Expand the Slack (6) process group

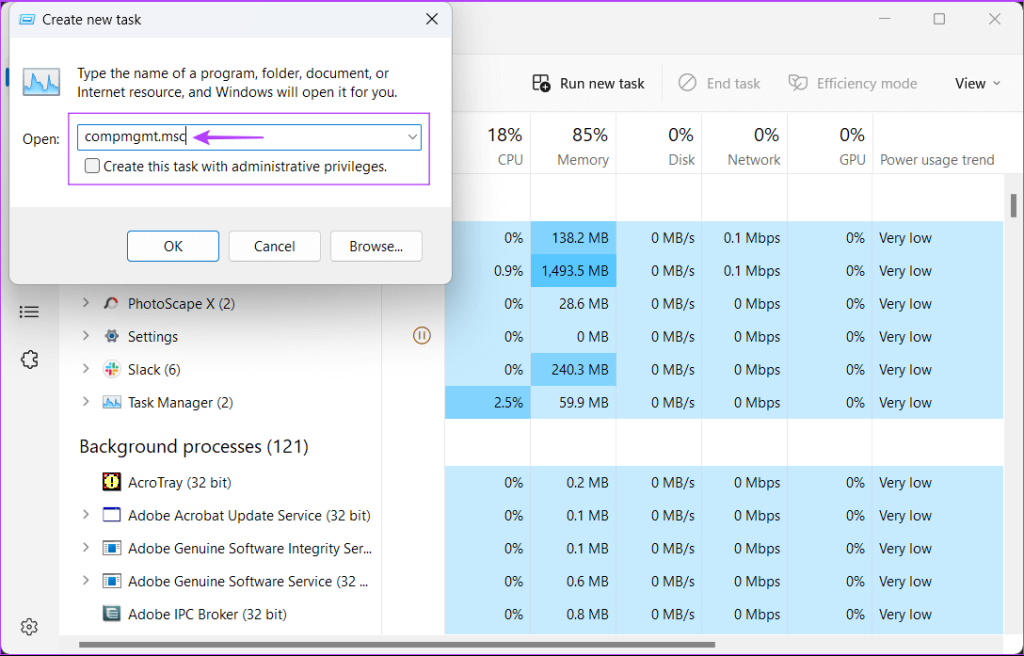pyautogui.click(x=85, y=369)
